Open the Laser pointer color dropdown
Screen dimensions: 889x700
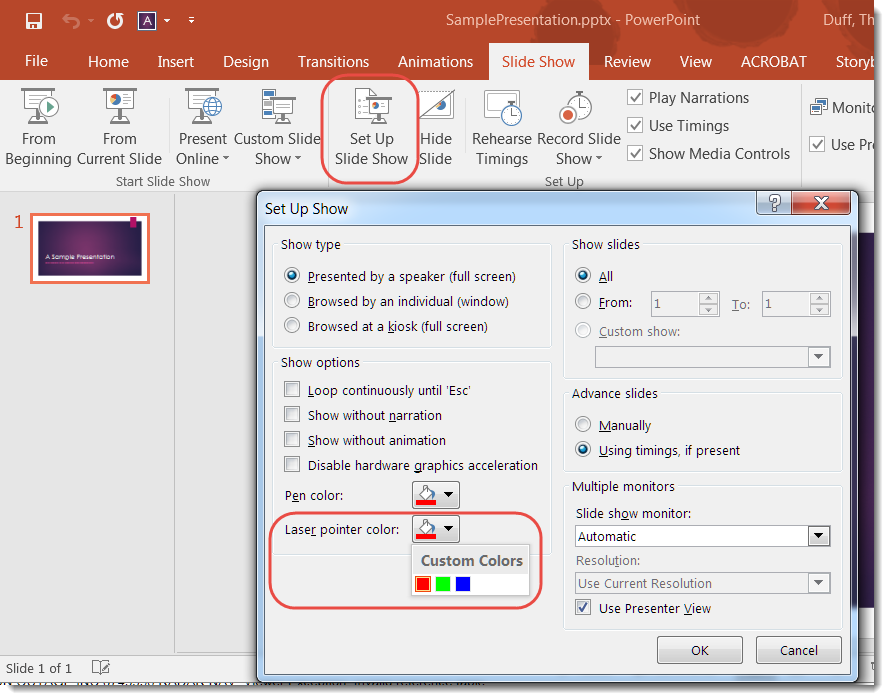tap(446, 529)
